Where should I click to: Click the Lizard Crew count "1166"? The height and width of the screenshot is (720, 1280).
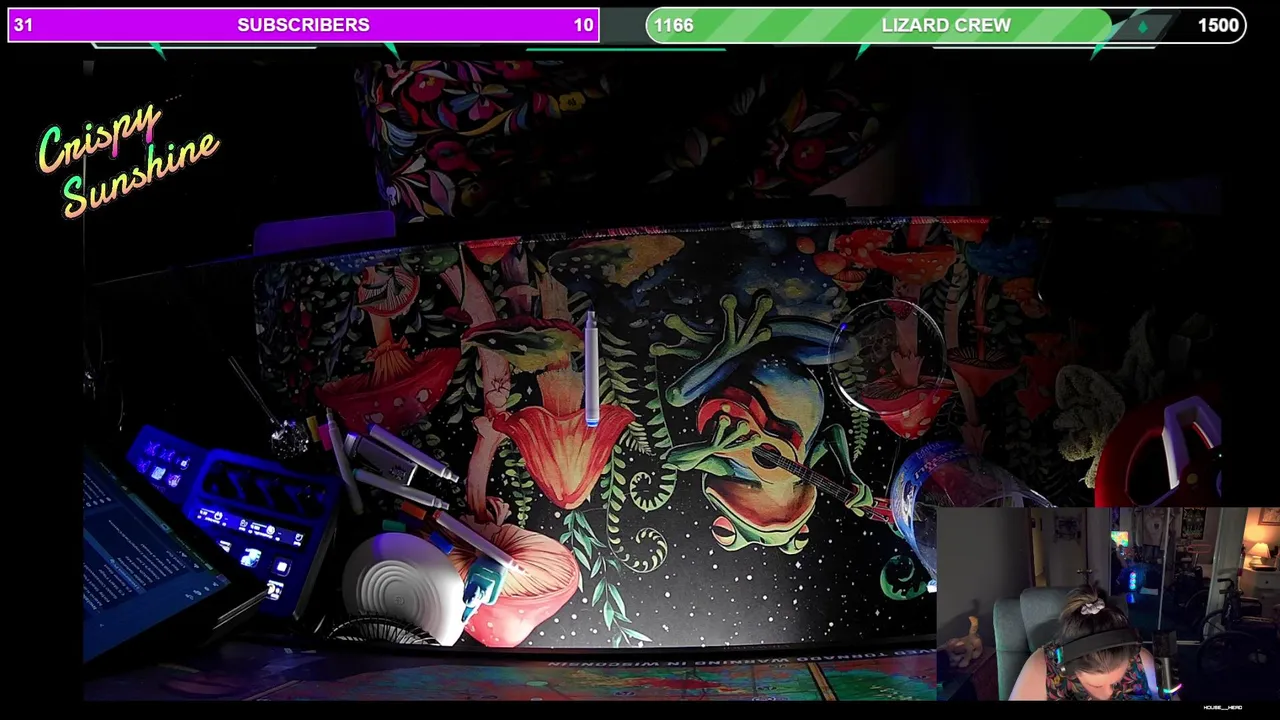pos(674,25)
